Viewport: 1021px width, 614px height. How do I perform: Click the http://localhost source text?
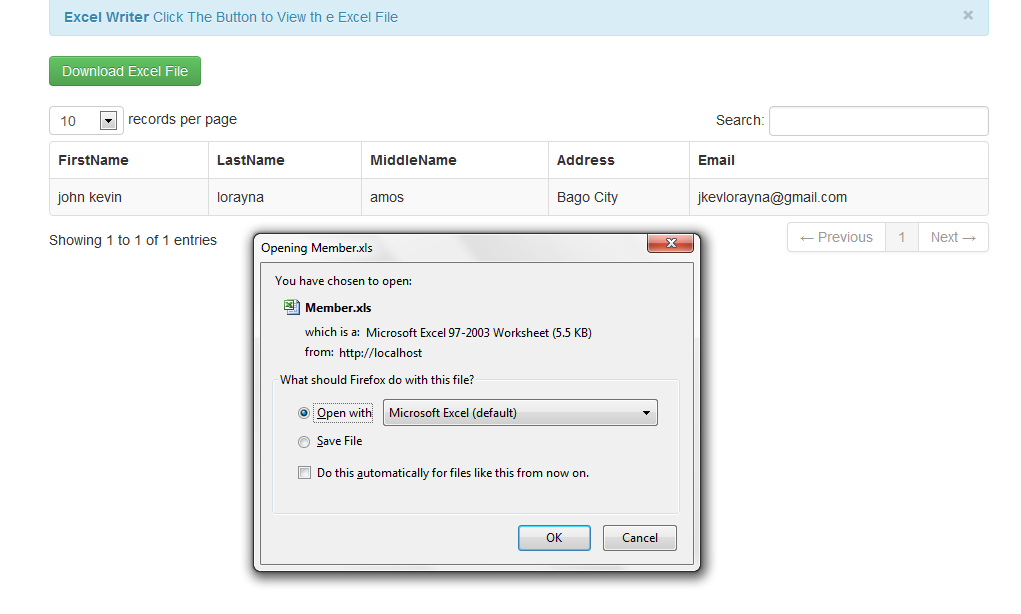click(x=380, y=353)
